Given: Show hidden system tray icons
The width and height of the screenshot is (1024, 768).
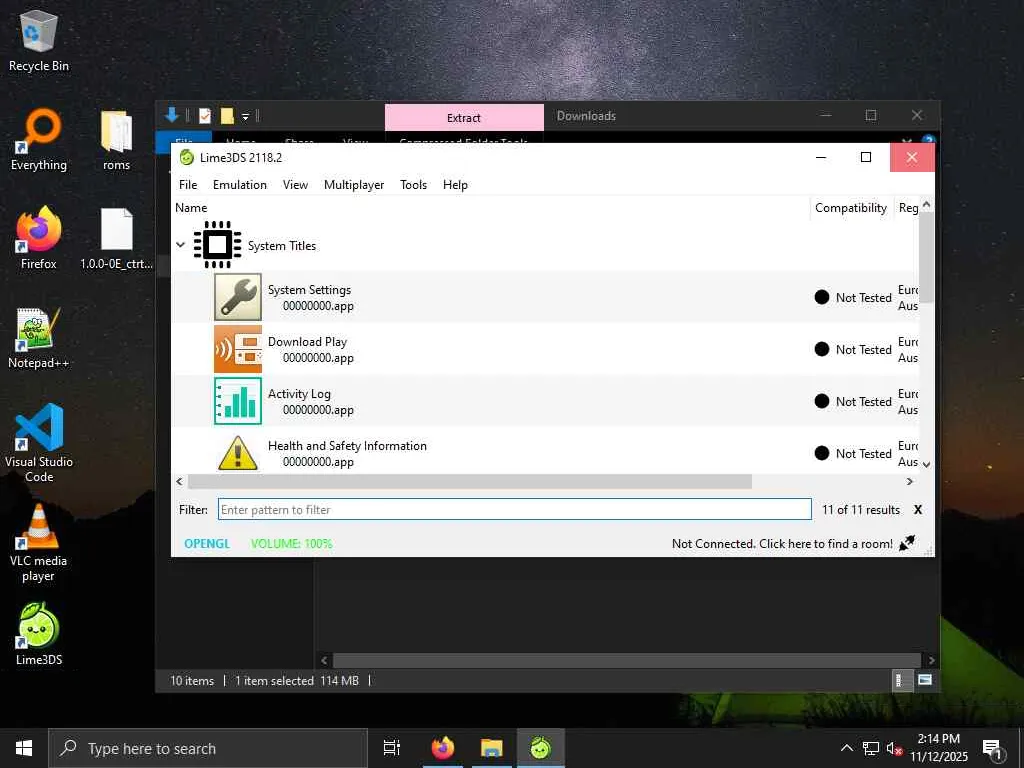Looking at the screenshot, I should pos(846,748).
